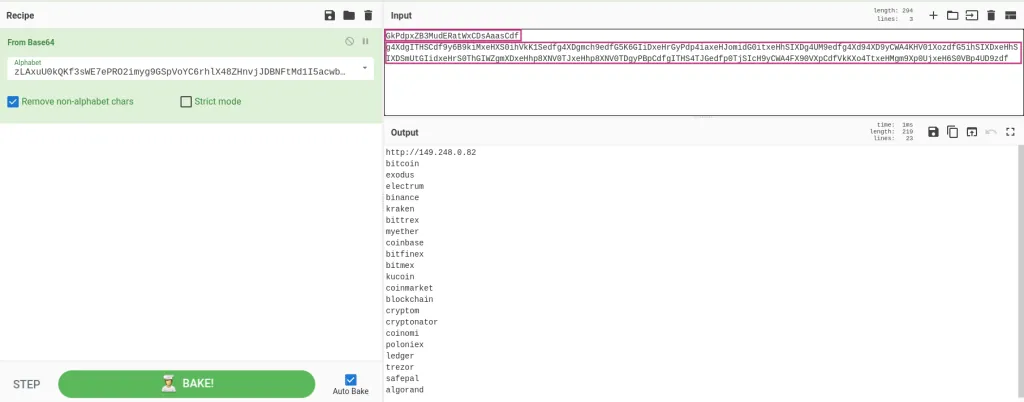Image resolution: width=1024 pixels, height=402 pixels.
Task: Click the http://149.248.0.82 output line
Action: pos(431,152)
